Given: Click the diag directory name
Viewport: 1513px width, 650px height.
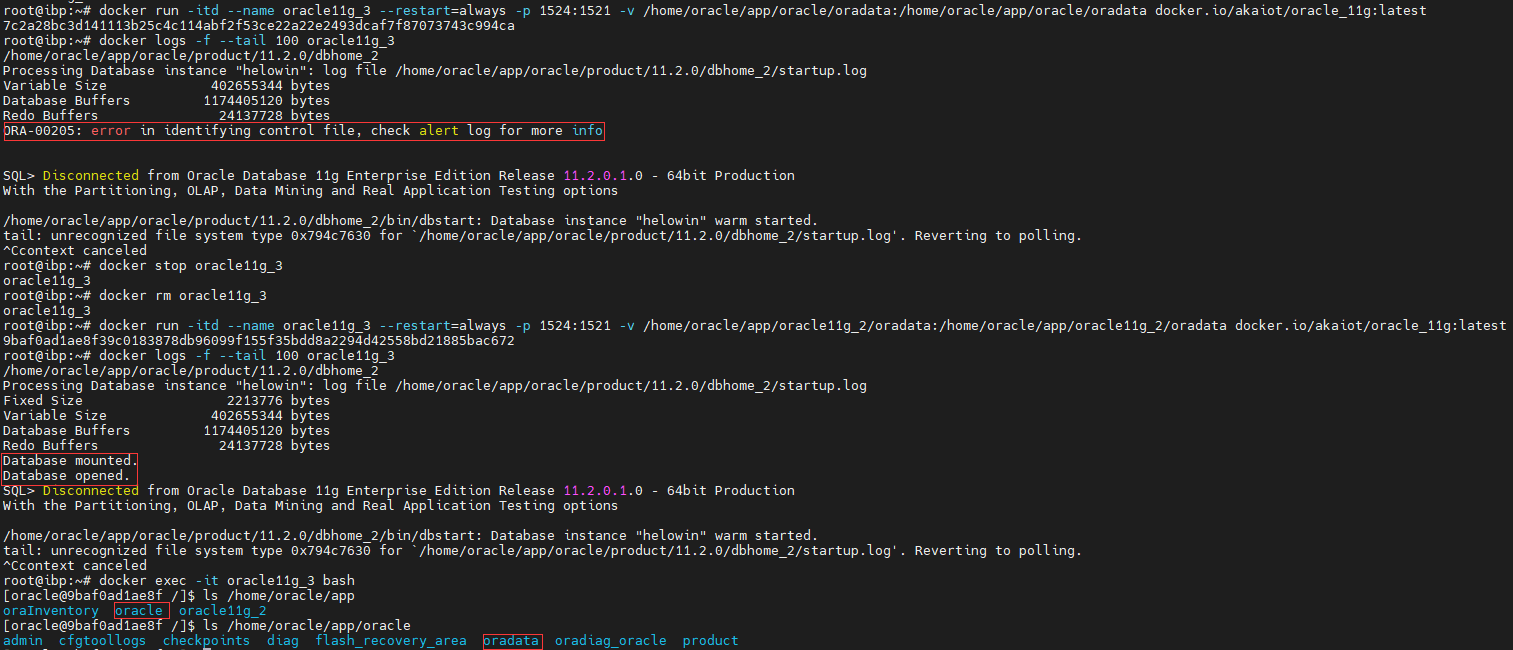Looking at the screenshot, I should point(282,640).
